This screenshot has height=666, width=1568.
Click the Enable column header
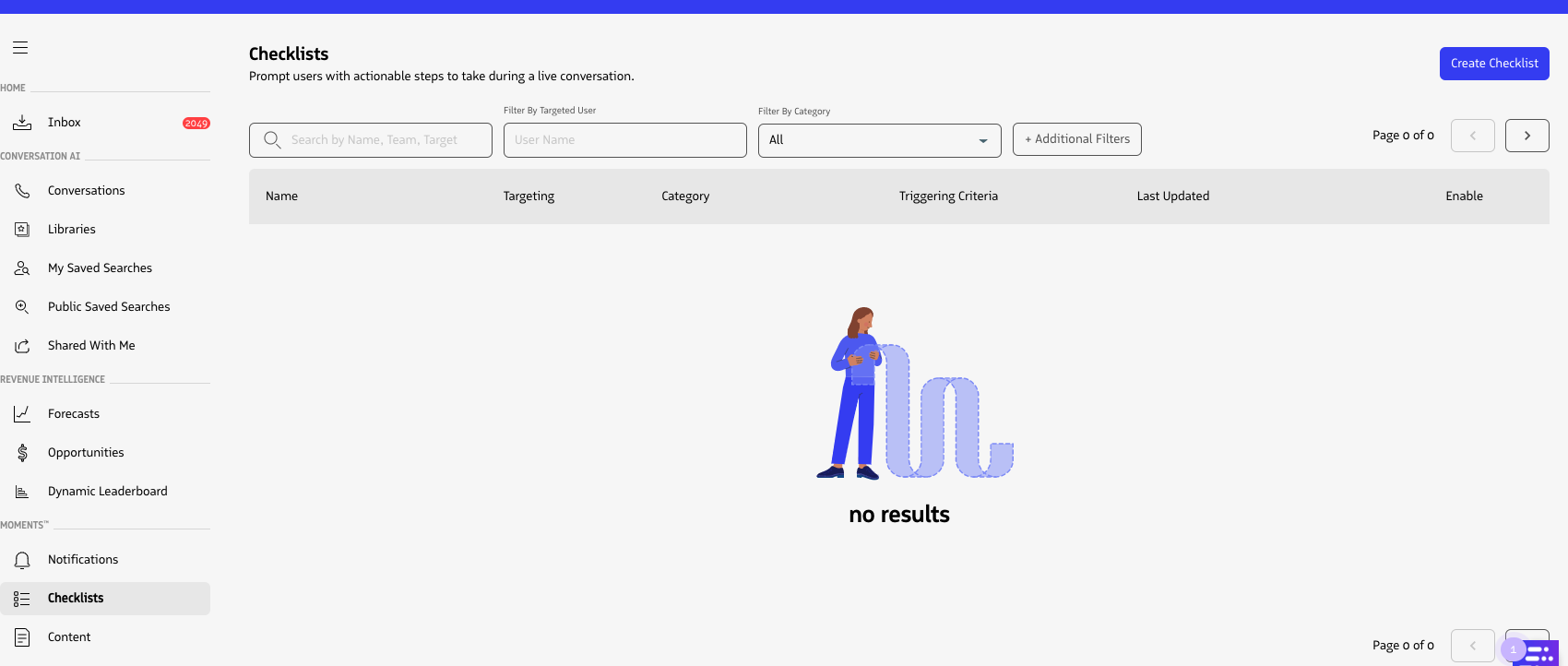(1465, 196)
